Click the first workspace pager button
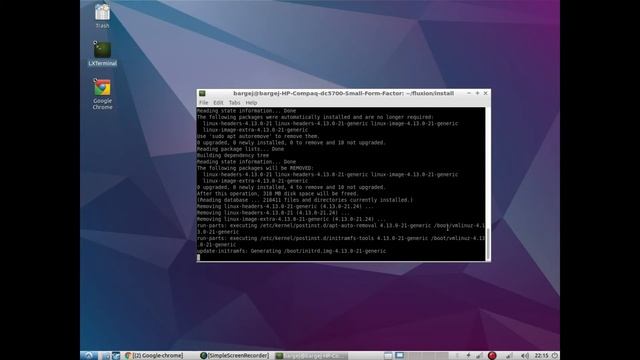 pyautogui.click(x=388, y=356)
